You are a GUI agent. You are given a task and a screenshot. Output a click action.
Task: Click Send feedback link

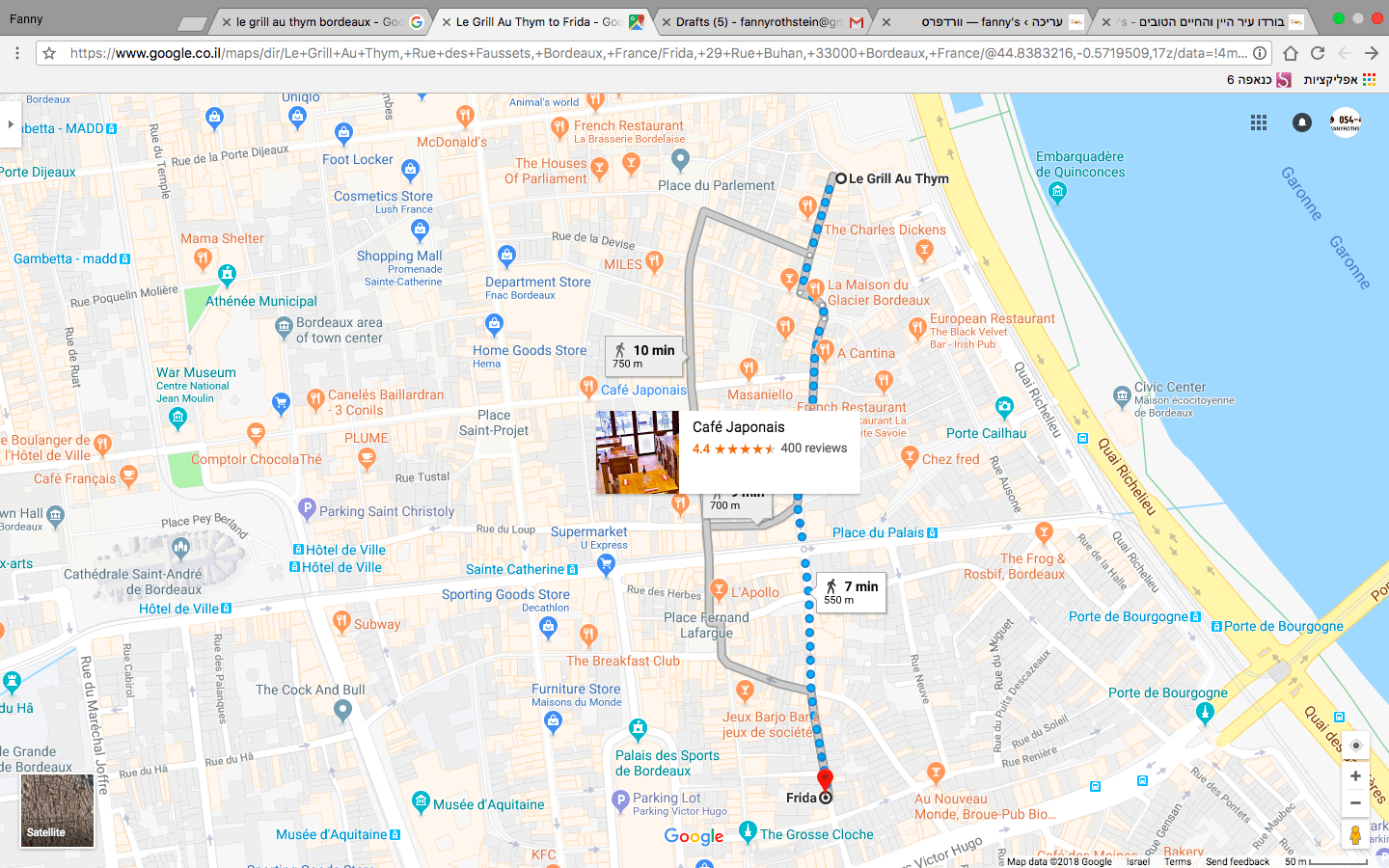pyautogui.click(x=1238, y=861)
